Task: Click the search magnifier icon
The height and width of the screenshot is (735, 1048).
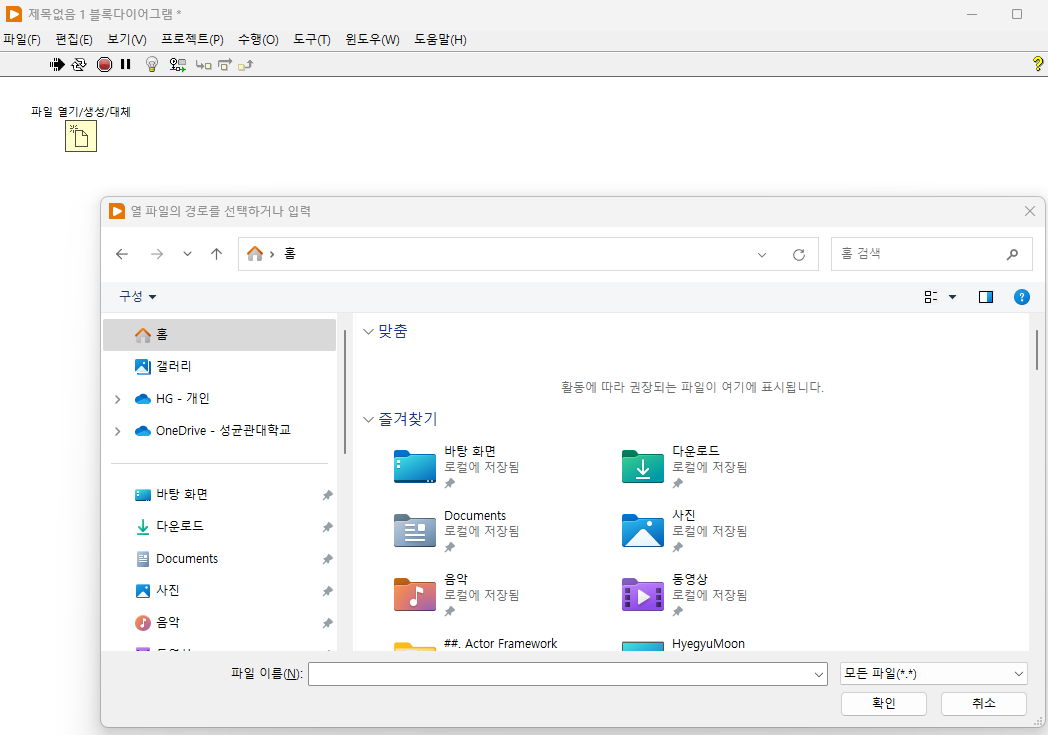Action: 1013,254
